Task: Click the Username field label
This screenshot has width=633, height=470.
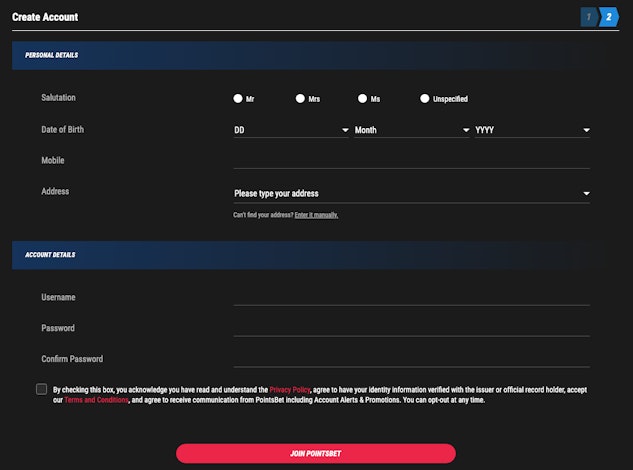Action: click(58, 297)
